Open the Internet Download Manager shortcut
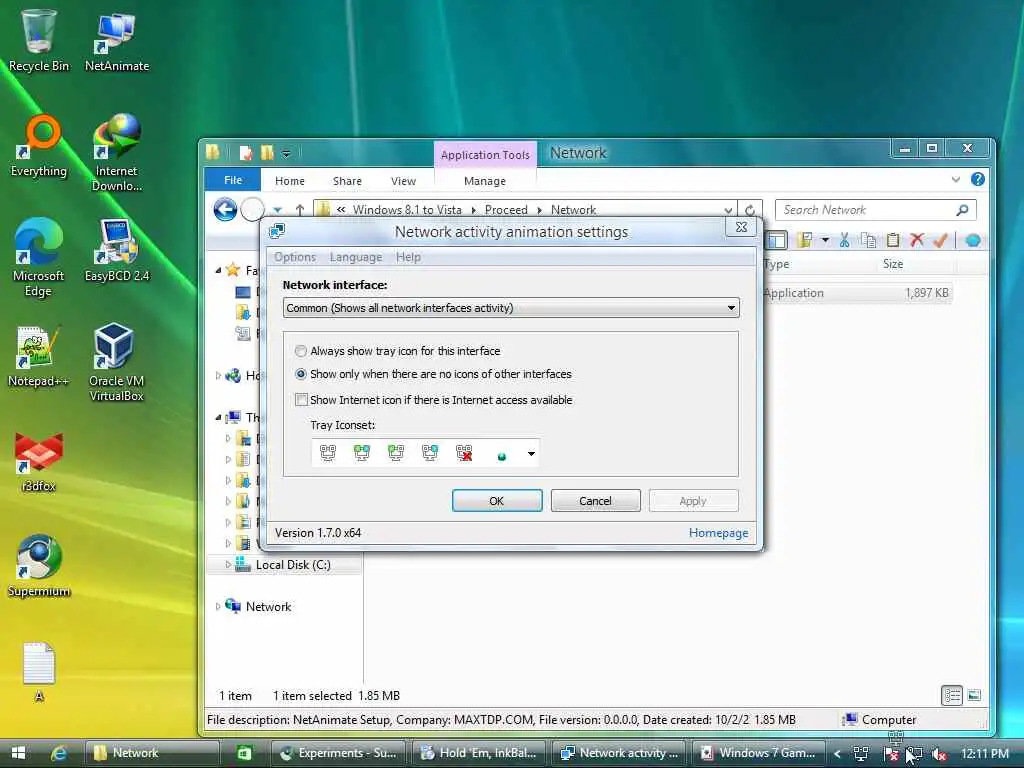Image resolution: width=1024 pixels, height=768 pixels. click(x=116, y=152)
